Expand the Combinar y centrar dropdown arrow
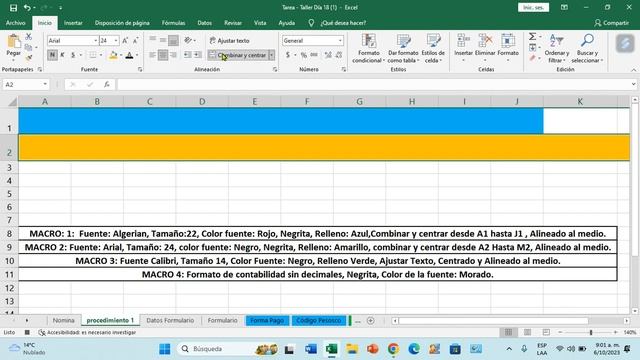This screenshot has height=360, width=640. 271,55
